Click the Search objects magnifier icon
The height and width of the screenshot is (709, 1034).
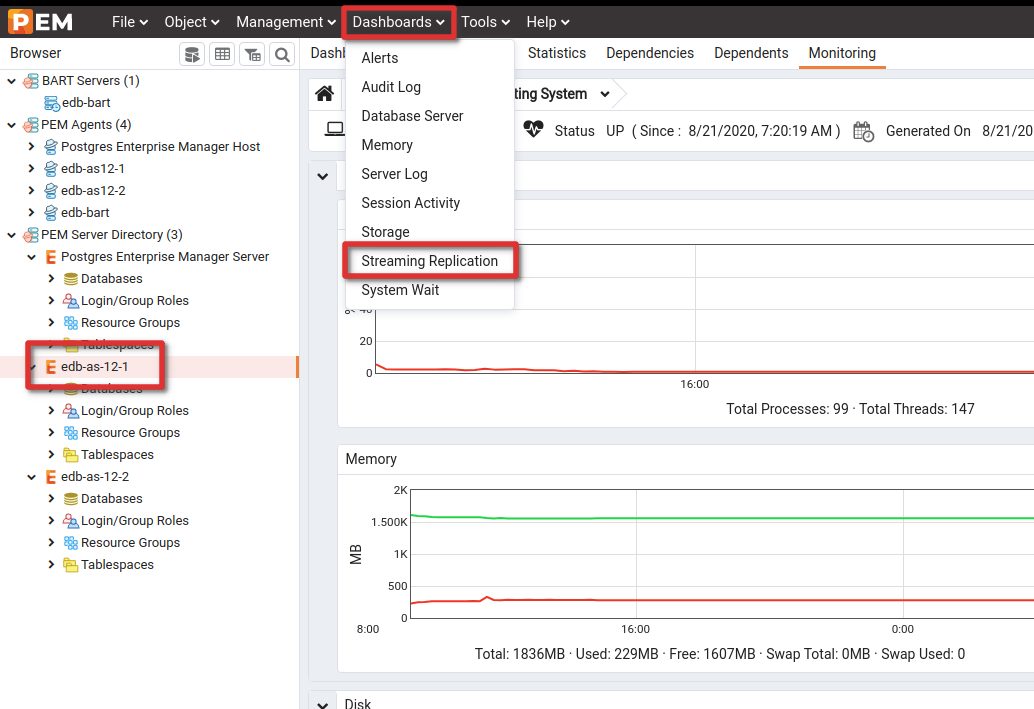pos(282,54)
